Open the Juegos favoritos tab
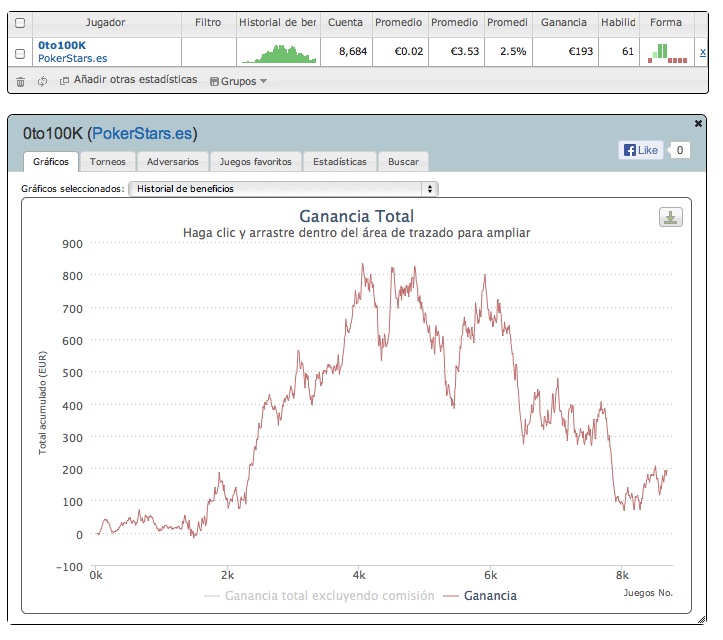Screen dimensions: 723x640 click(255, 162)
